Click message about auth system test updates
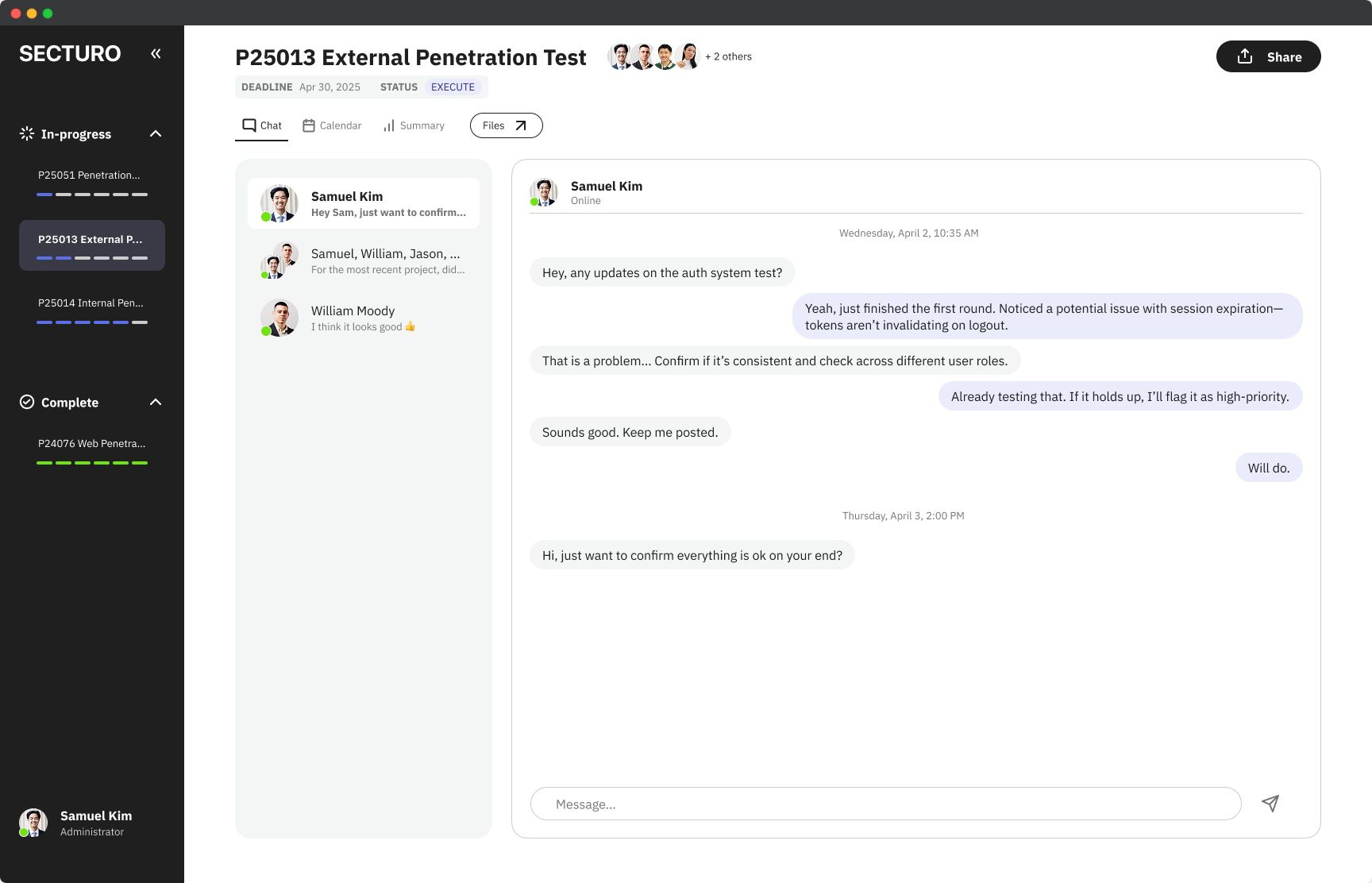This screenshot has width=1372, height=883. click(662, 272)
